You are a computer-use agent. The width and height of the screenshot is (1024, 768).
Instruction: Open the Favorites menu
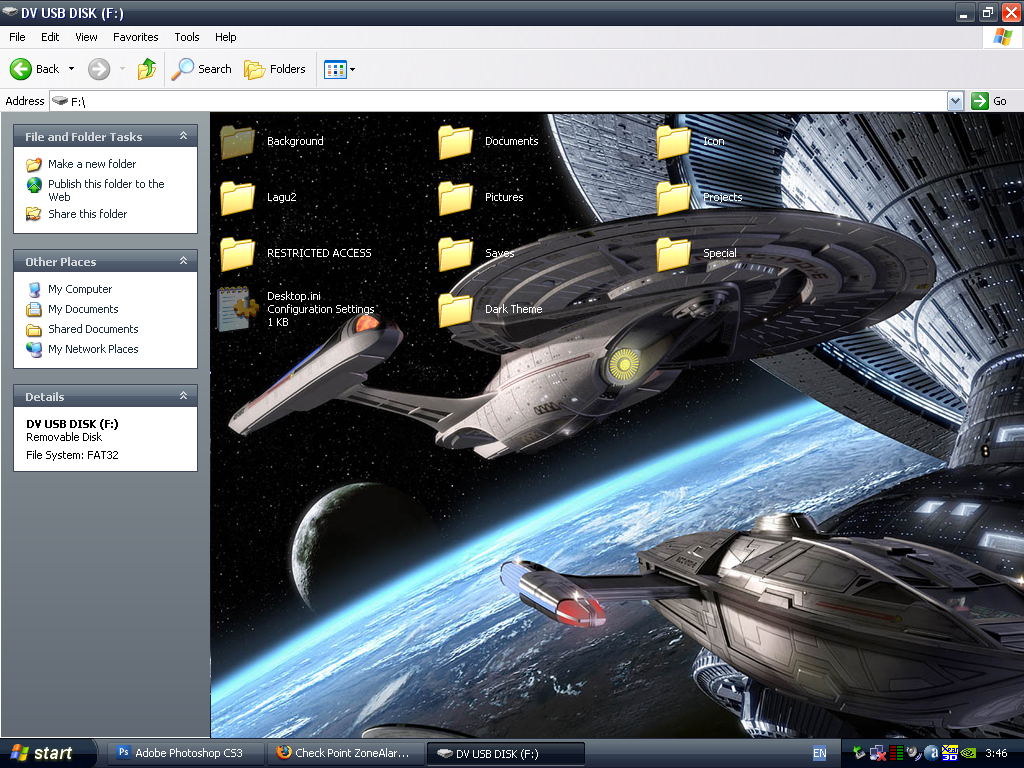135,37
